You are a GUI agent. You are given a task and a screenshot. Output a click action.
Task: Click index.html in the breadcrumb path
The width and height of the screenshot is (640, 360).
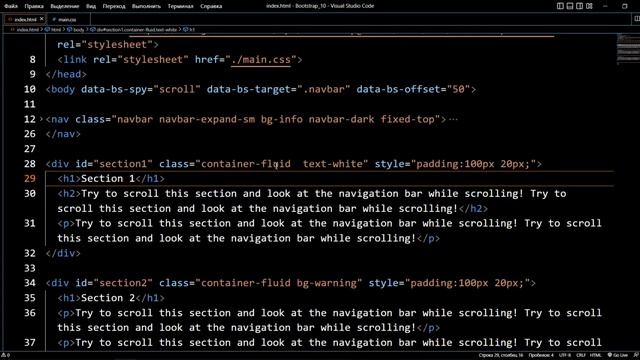click(x=27, y=29)
